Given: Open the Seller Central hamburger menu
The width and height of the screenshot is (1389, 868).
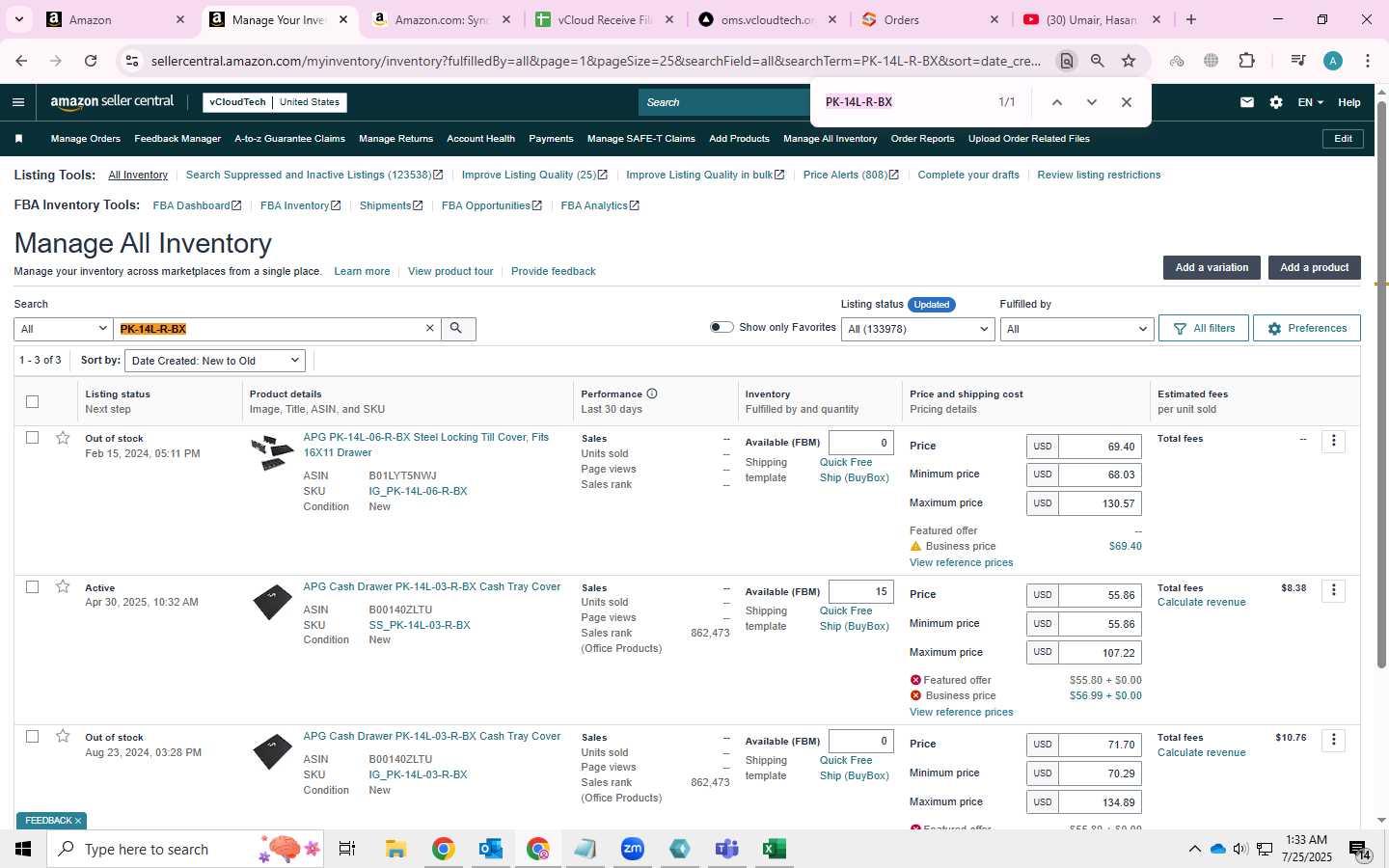Looking at the screenshot, I should (18, 102).
